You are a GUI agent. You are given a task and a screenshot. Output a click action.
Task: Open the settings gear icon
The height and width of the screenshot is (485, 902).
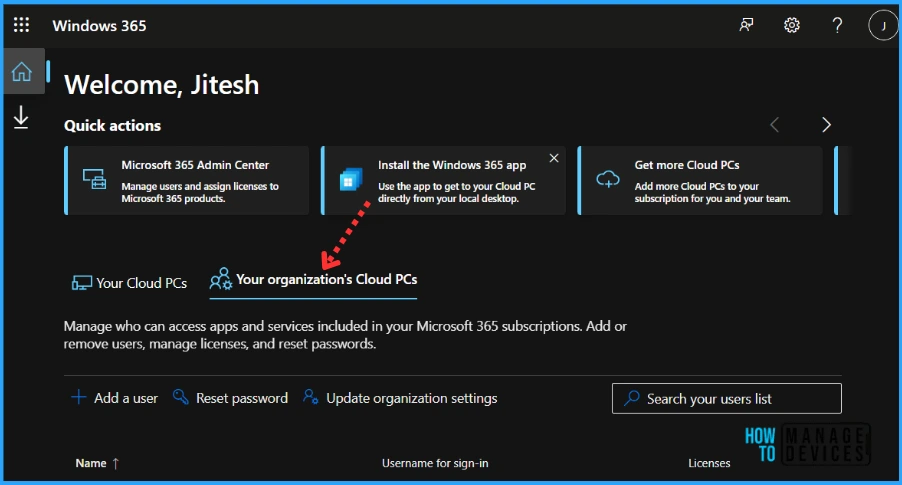point(792,25)
